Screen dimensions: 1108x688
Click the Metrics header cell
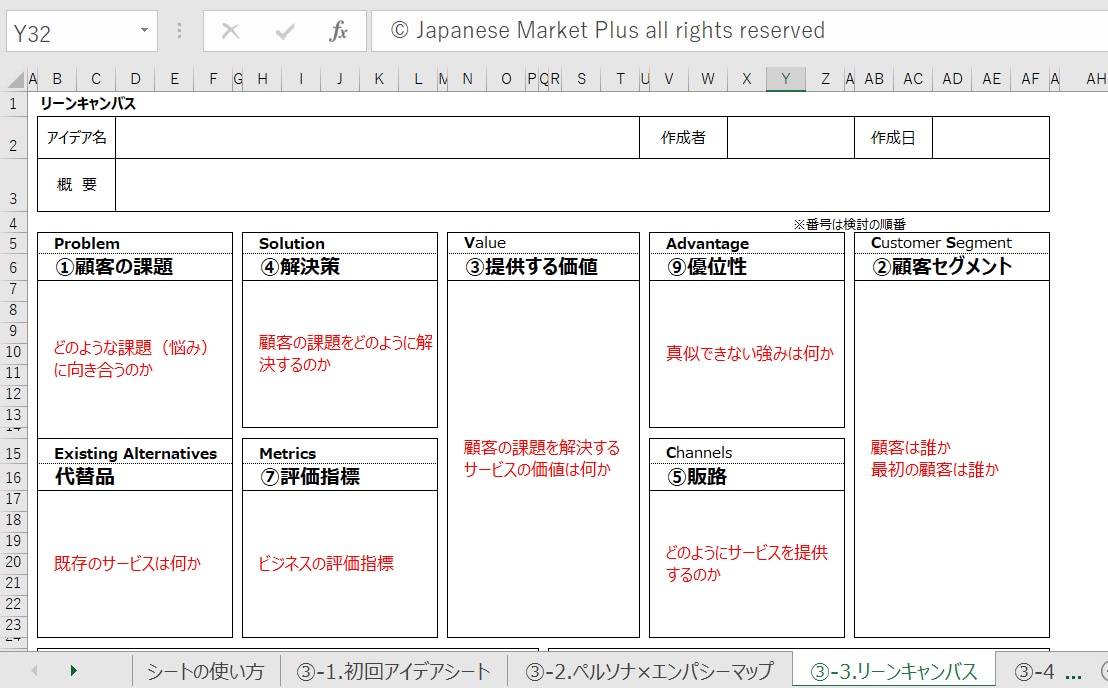(340, 453)
